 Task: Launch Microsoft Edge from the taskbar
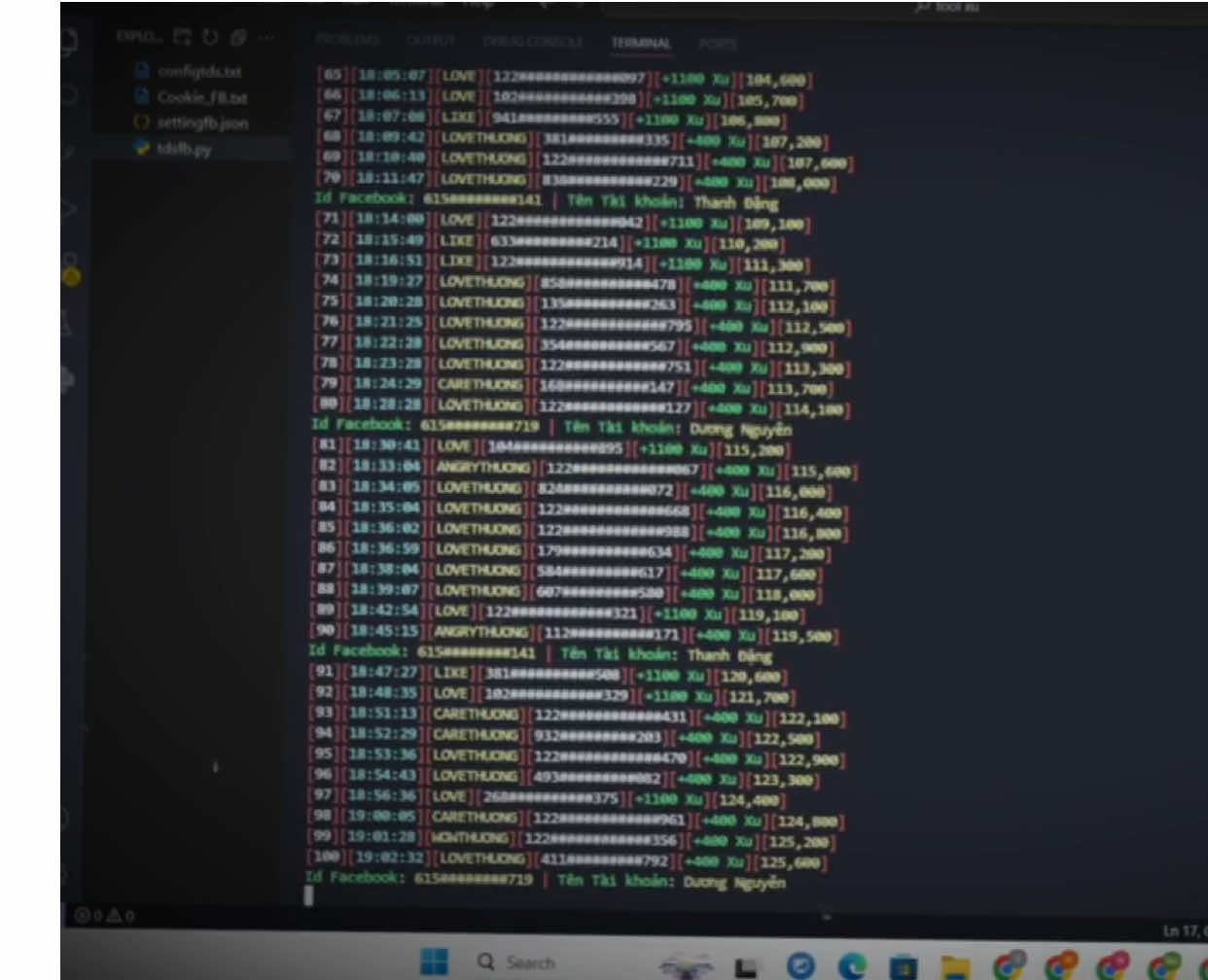853,966
